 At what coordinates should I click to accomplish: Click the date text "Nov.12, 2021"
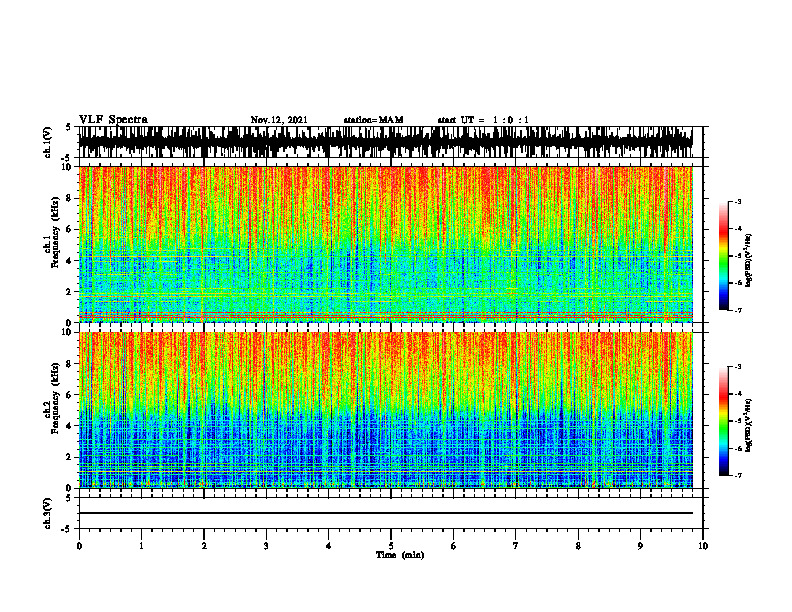[x=279, y=120]
